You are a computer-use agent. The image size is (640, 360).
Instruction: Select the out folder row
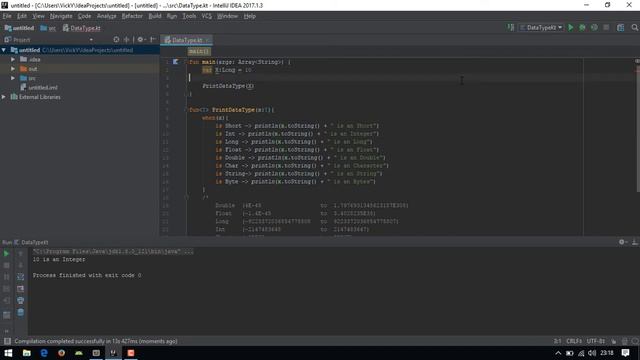pos(80,69)
